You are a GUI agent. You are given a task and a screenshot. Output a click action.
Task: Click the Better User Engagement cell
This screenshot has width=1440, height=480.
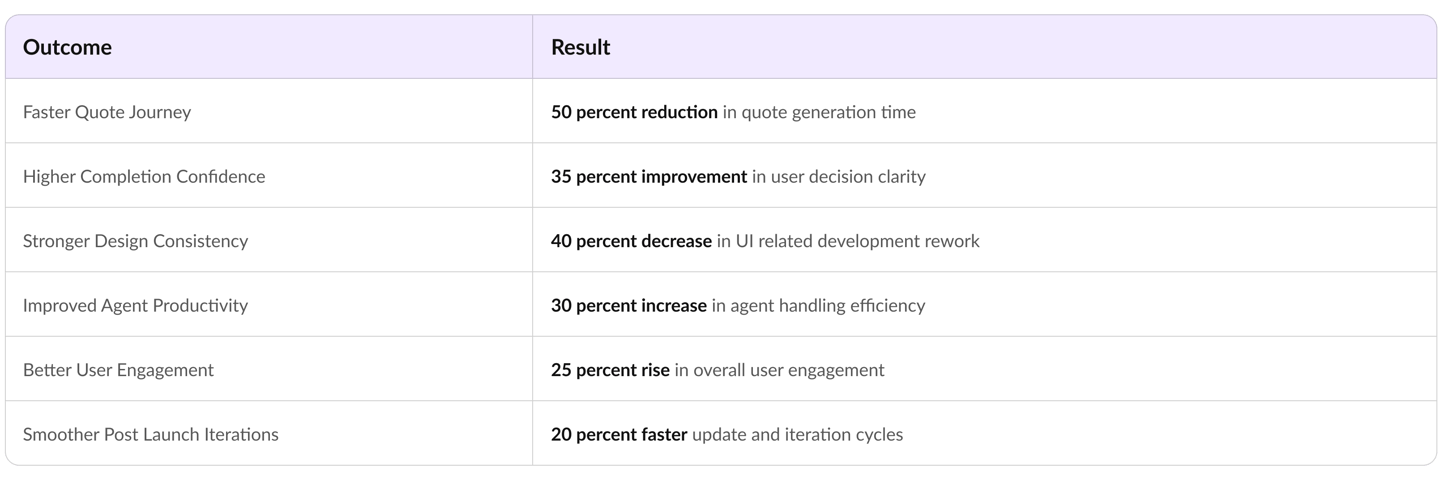(x=118, y=370)
